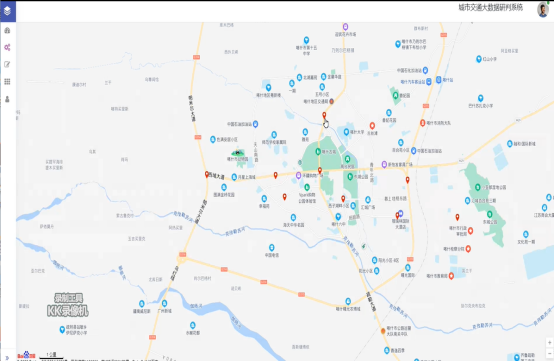Click the green 喀什古城 scenic marker
Viewport: 554px width, 361px height.
318,152
